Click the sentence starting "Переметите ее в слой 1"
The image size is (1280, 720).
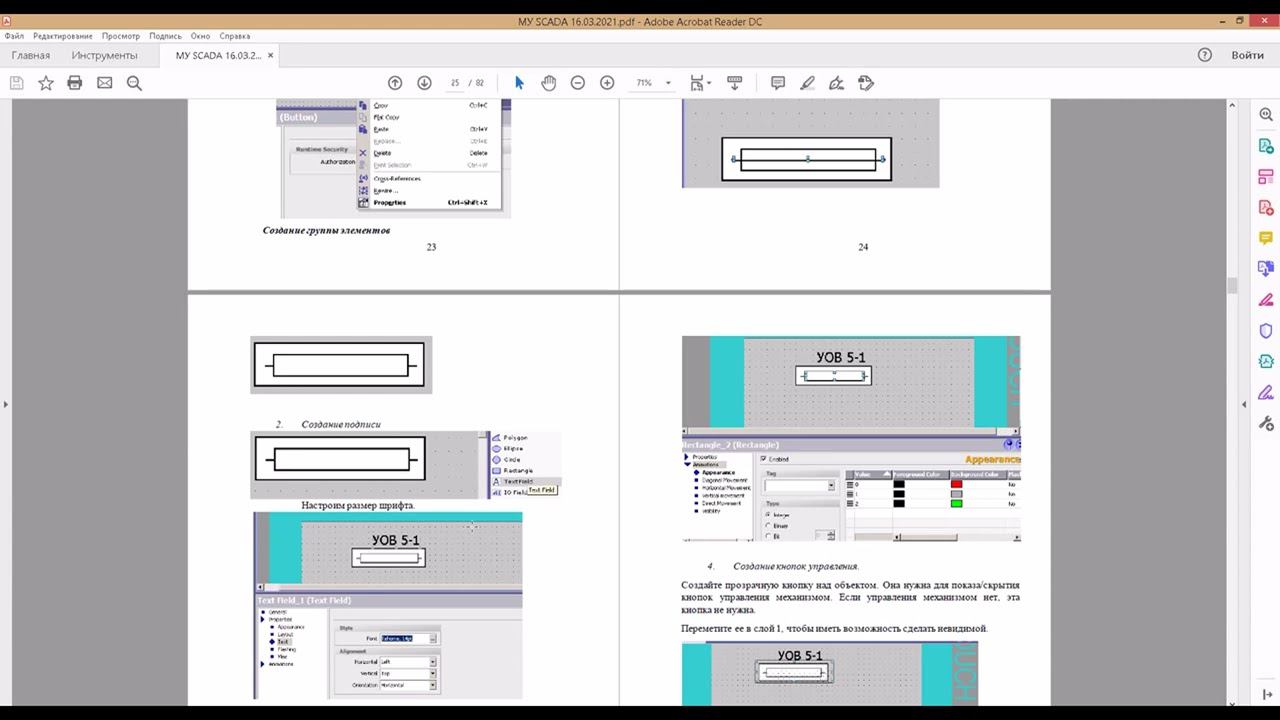835,628
